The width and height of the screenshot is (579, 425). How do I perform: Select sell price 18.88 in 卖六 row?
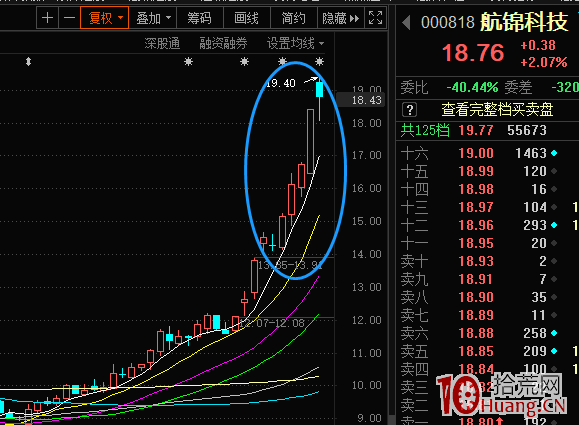click(x=476, y=333)
